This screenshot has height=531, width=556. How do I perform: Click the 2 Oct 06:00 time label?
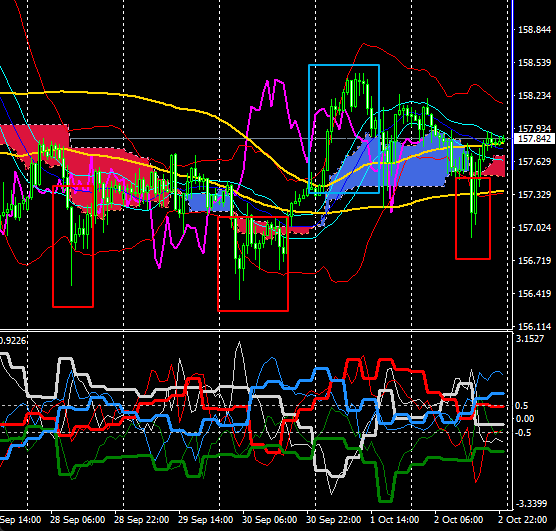459,520
